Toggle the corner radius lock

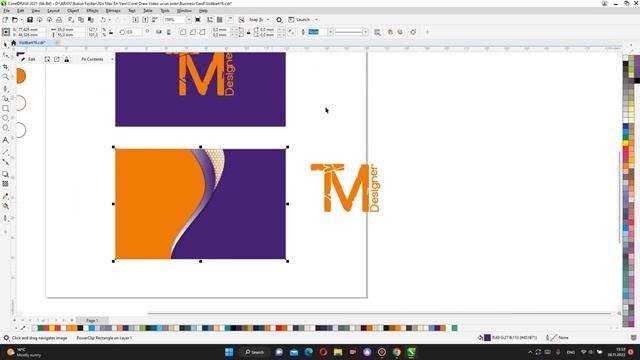[248, 32]
